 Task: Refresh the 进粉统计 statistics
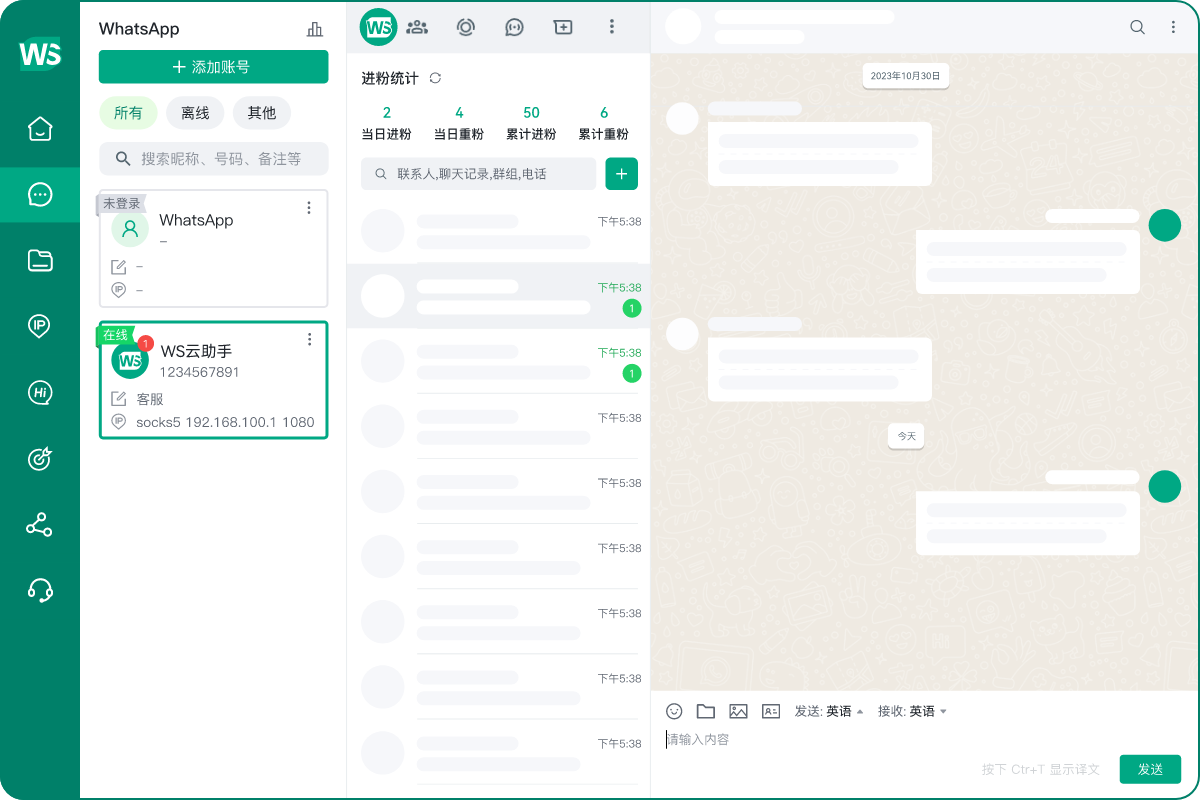(435, 78)
